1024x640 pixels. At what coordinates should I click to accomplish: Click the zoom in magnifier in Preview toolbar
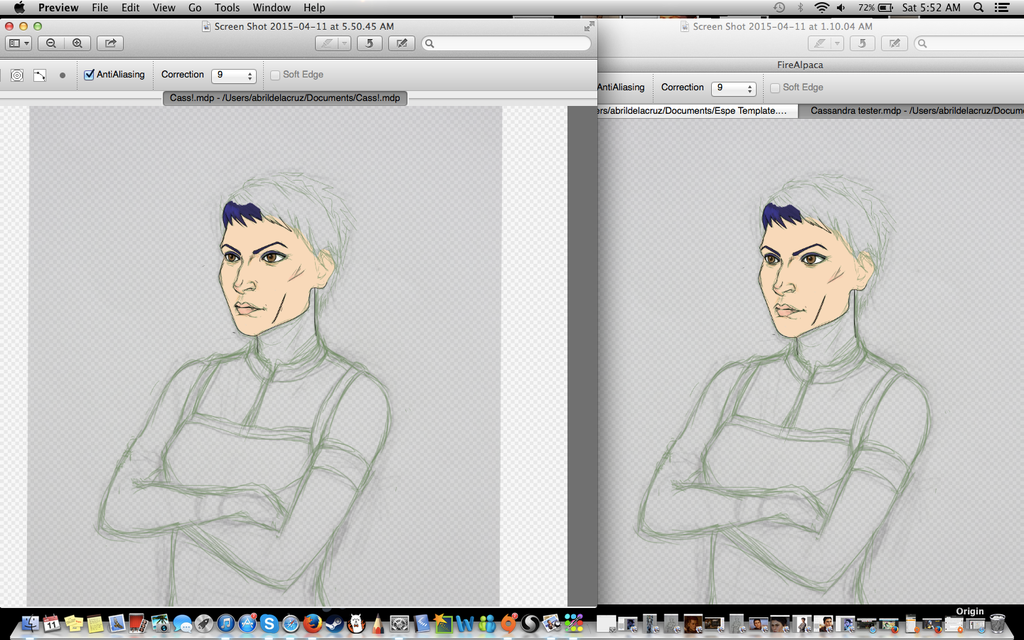(76, 44)
